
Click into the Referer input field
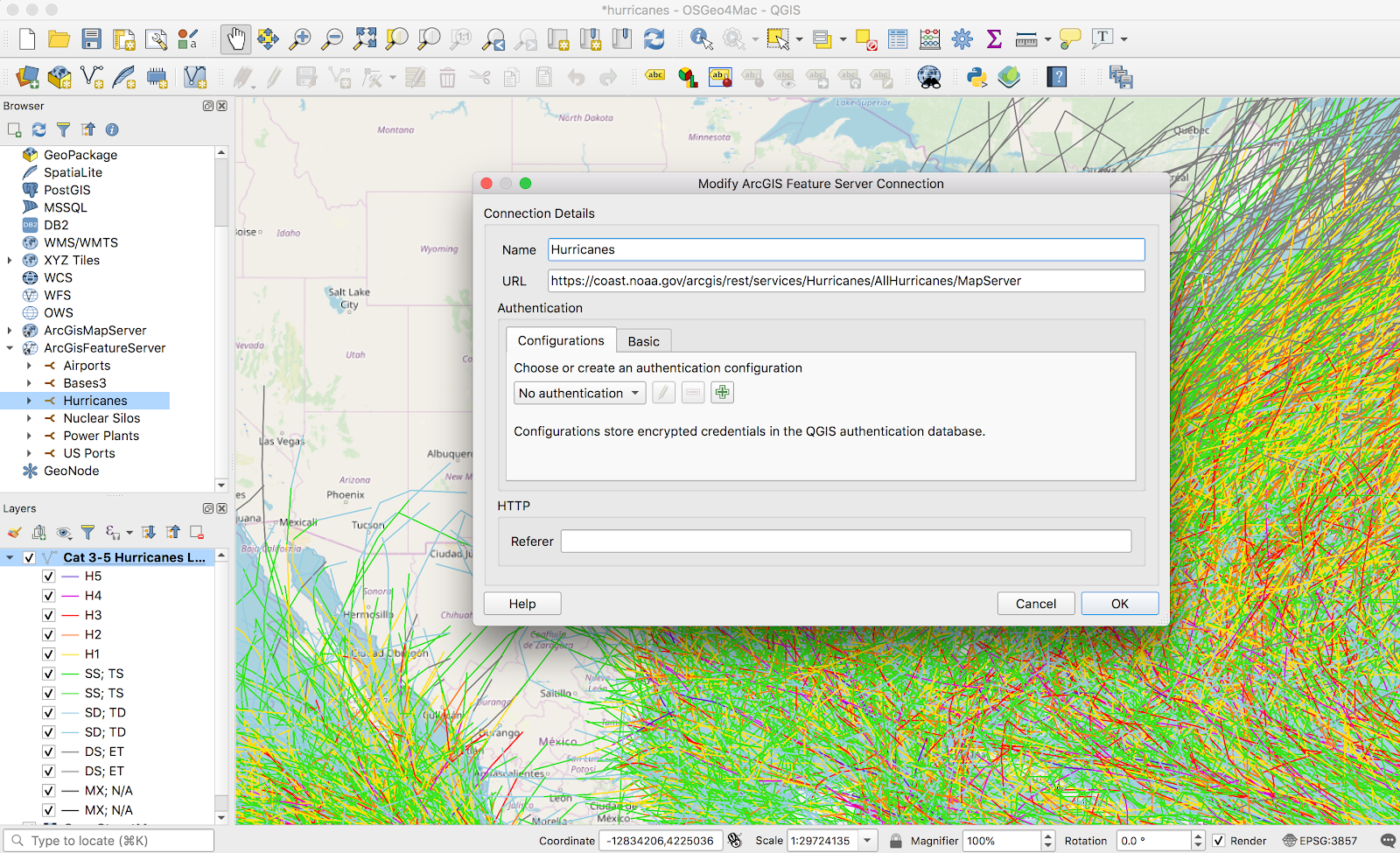coord(845,542)
